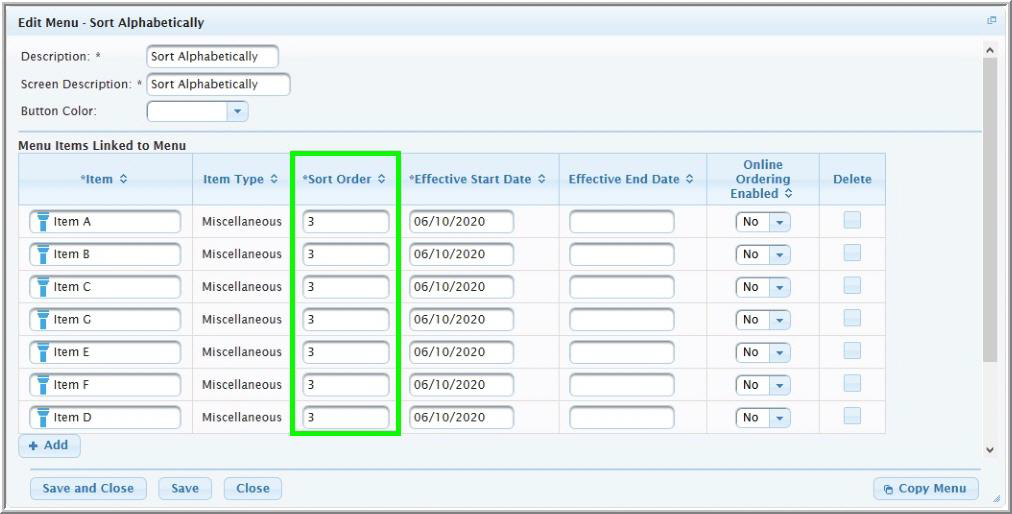Open the Button Color dropdown

[237, 111]
